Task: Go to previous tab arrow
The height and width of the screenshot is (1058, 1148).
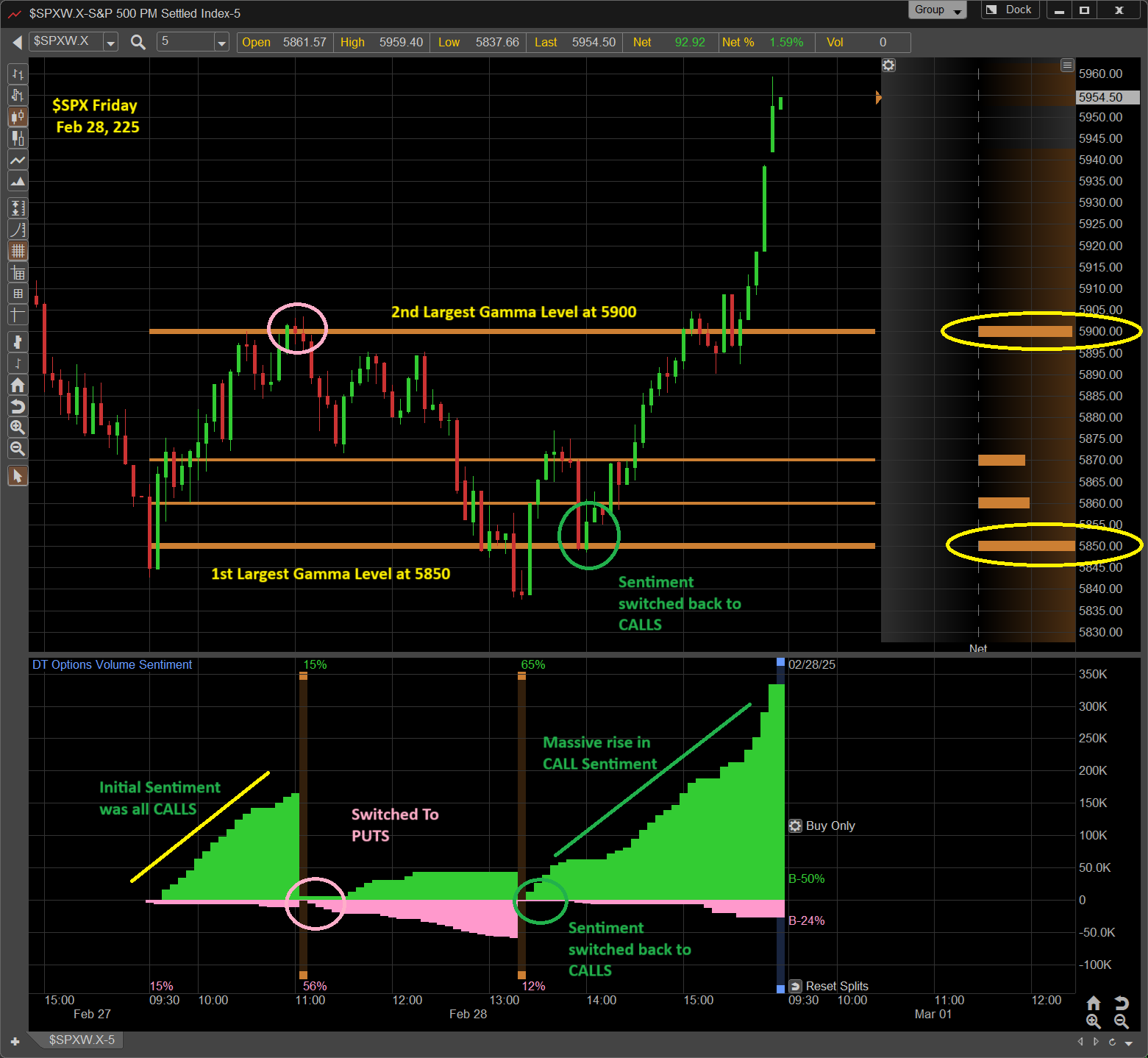Action: (1080, 1042)
